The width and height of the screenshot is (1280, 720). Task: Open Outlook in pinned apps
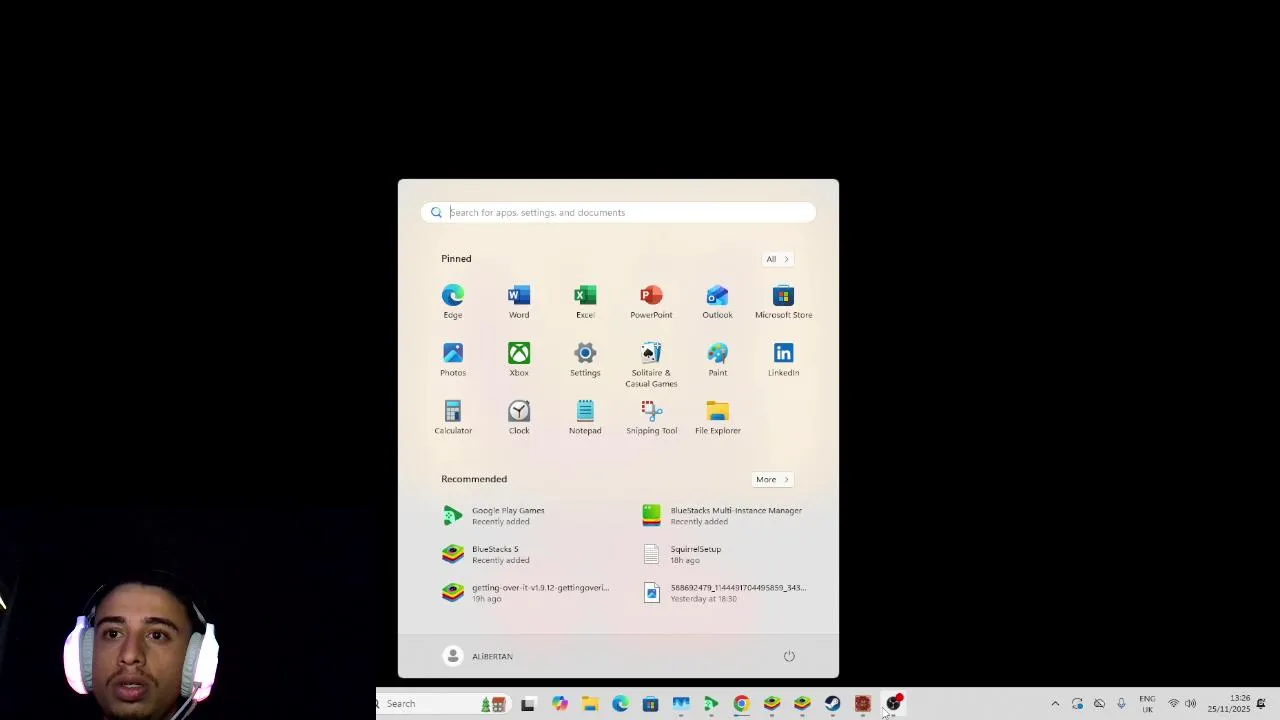coord(717,302)
